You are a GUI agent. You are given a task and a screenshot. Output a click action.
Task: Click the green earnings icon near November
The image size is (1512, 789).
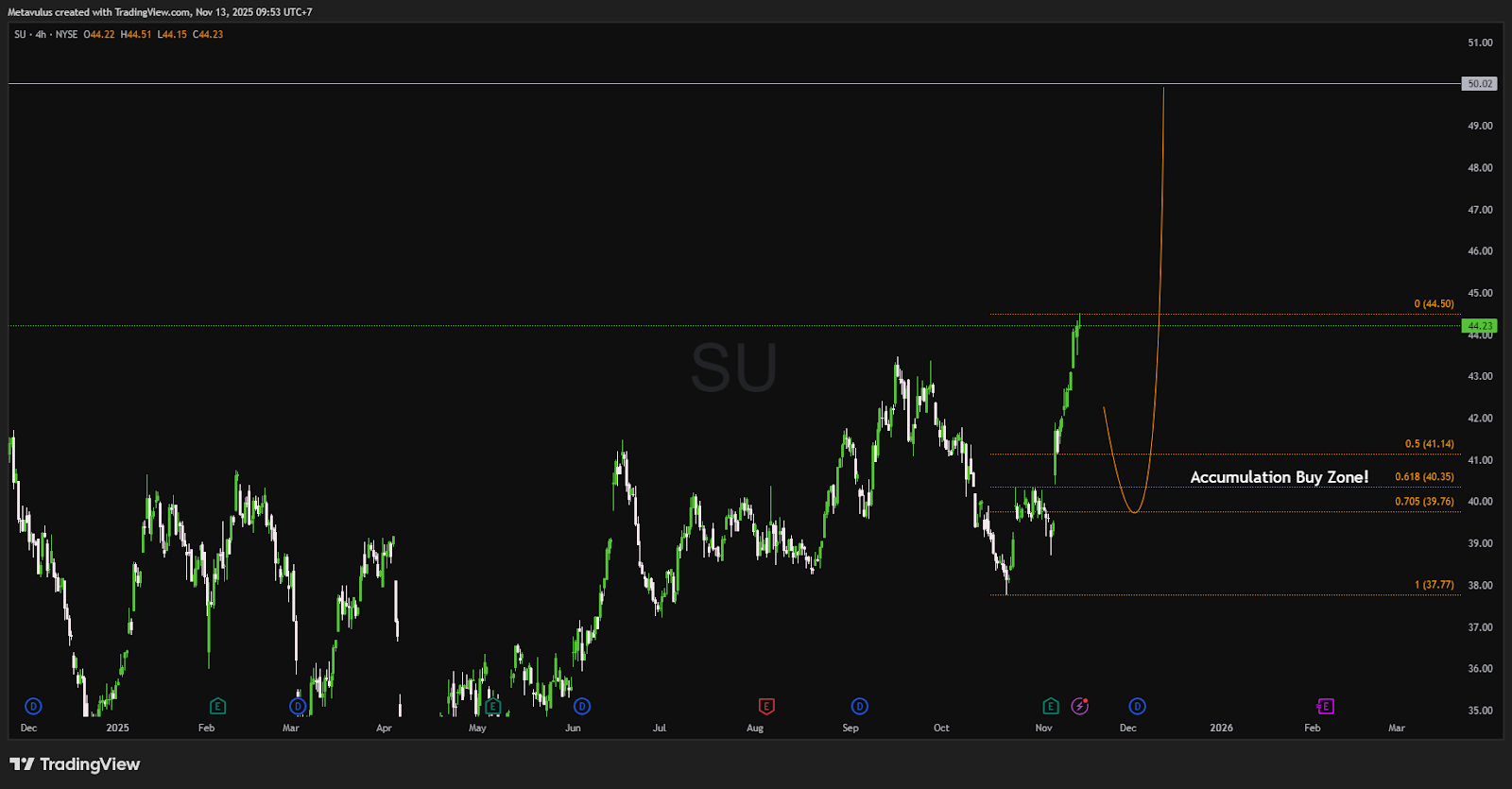pos(1050,706)
